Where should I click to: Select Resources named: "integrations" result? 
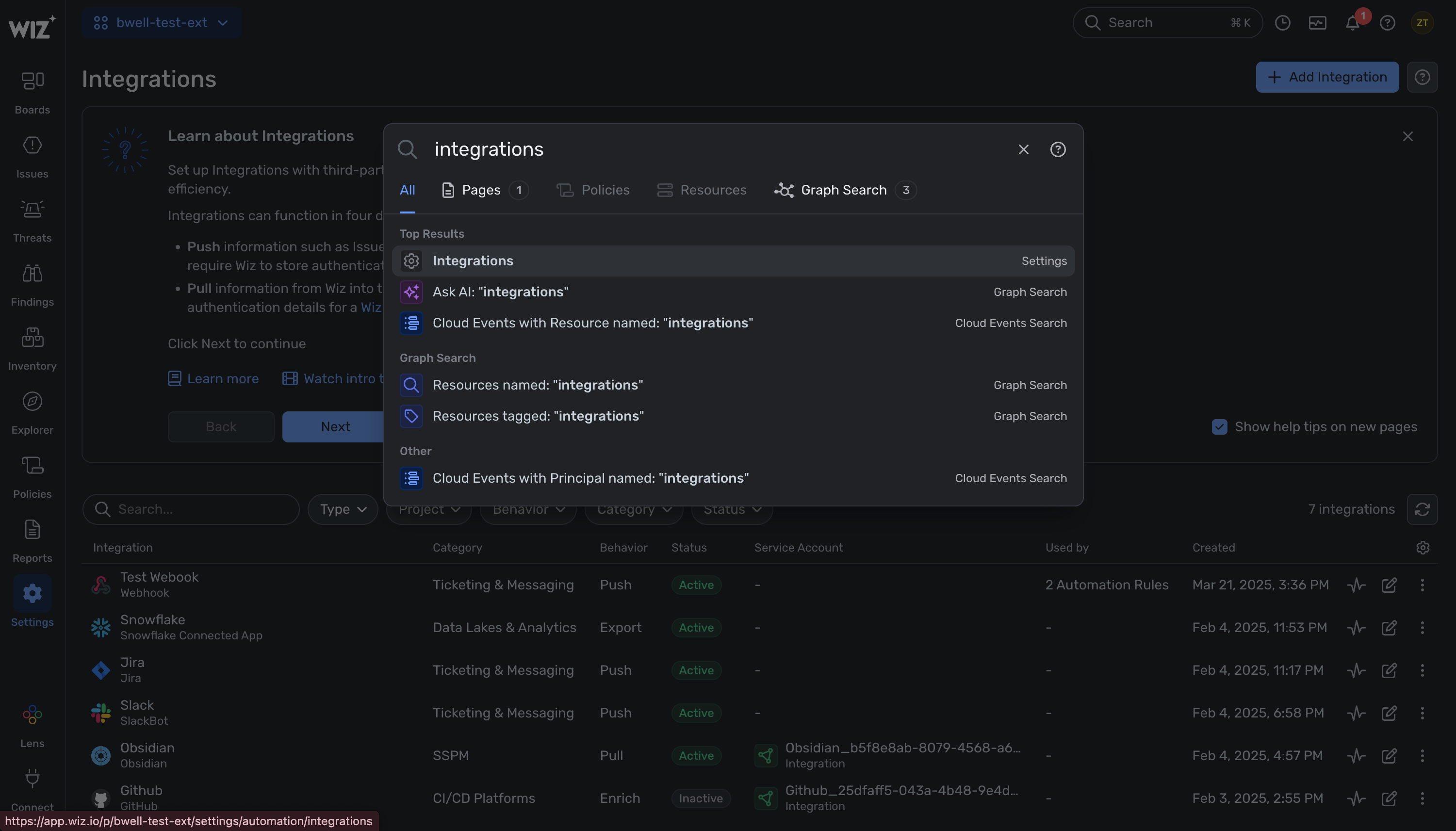(733, 385)
